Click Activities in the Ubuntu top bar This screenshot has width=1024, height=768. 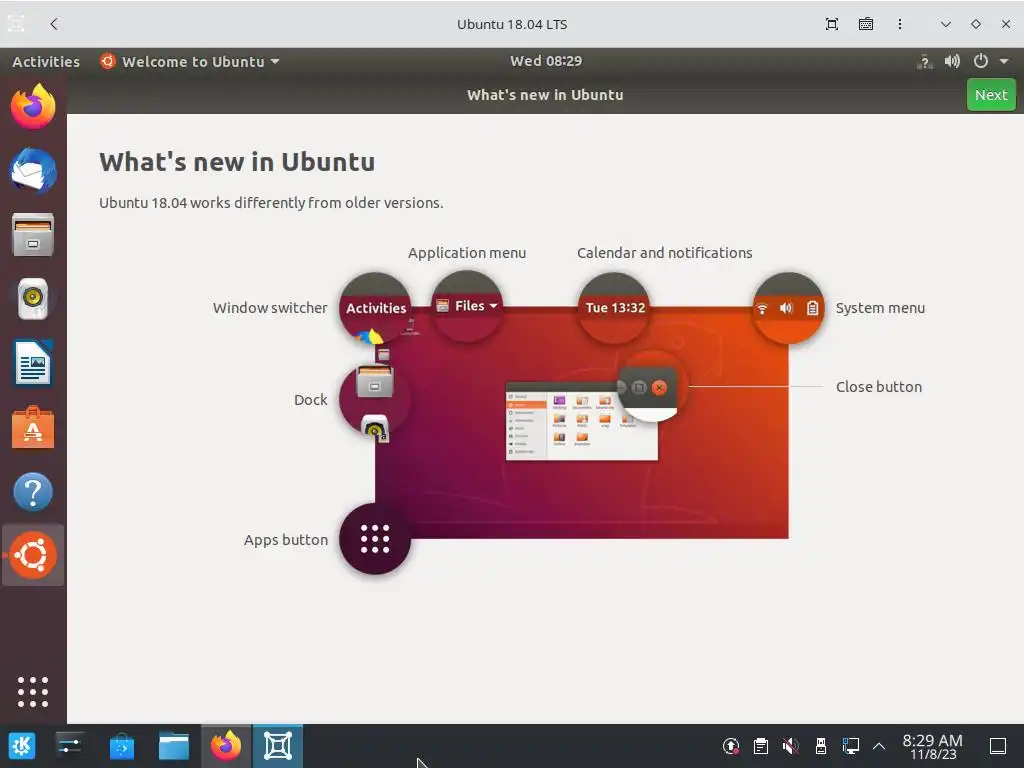[x=46, y=61]
